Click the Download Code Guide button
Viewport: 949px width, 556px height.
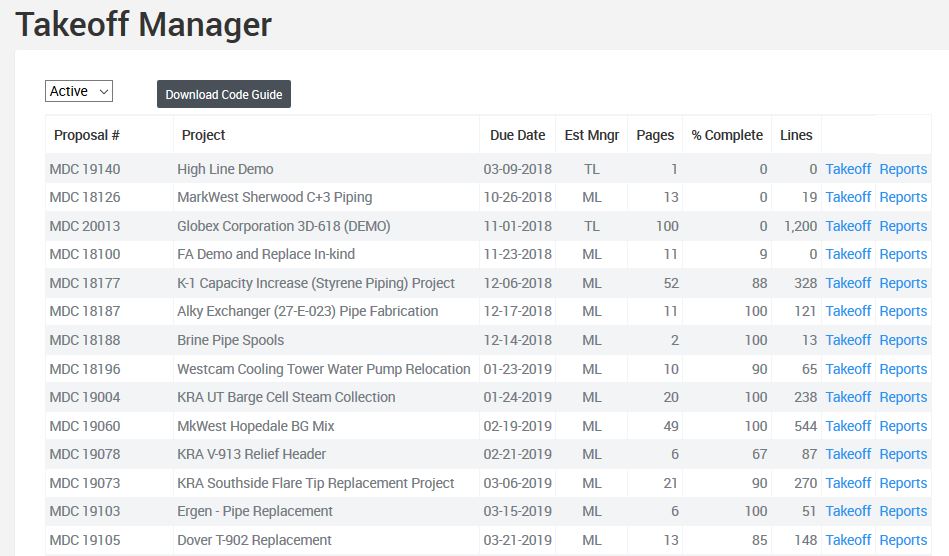coord(224,94)
